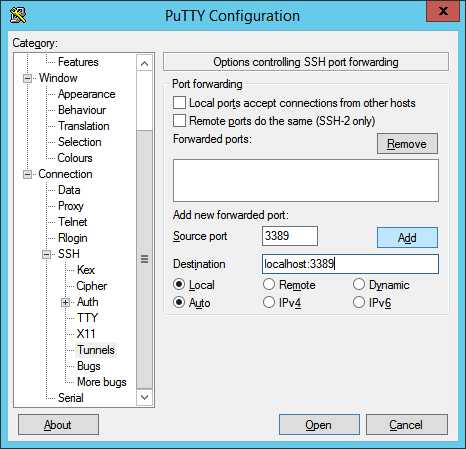Open the SSH session
The width and height of the screenshot is (466, 449).
pyautogui.click(x=319, y=425)
